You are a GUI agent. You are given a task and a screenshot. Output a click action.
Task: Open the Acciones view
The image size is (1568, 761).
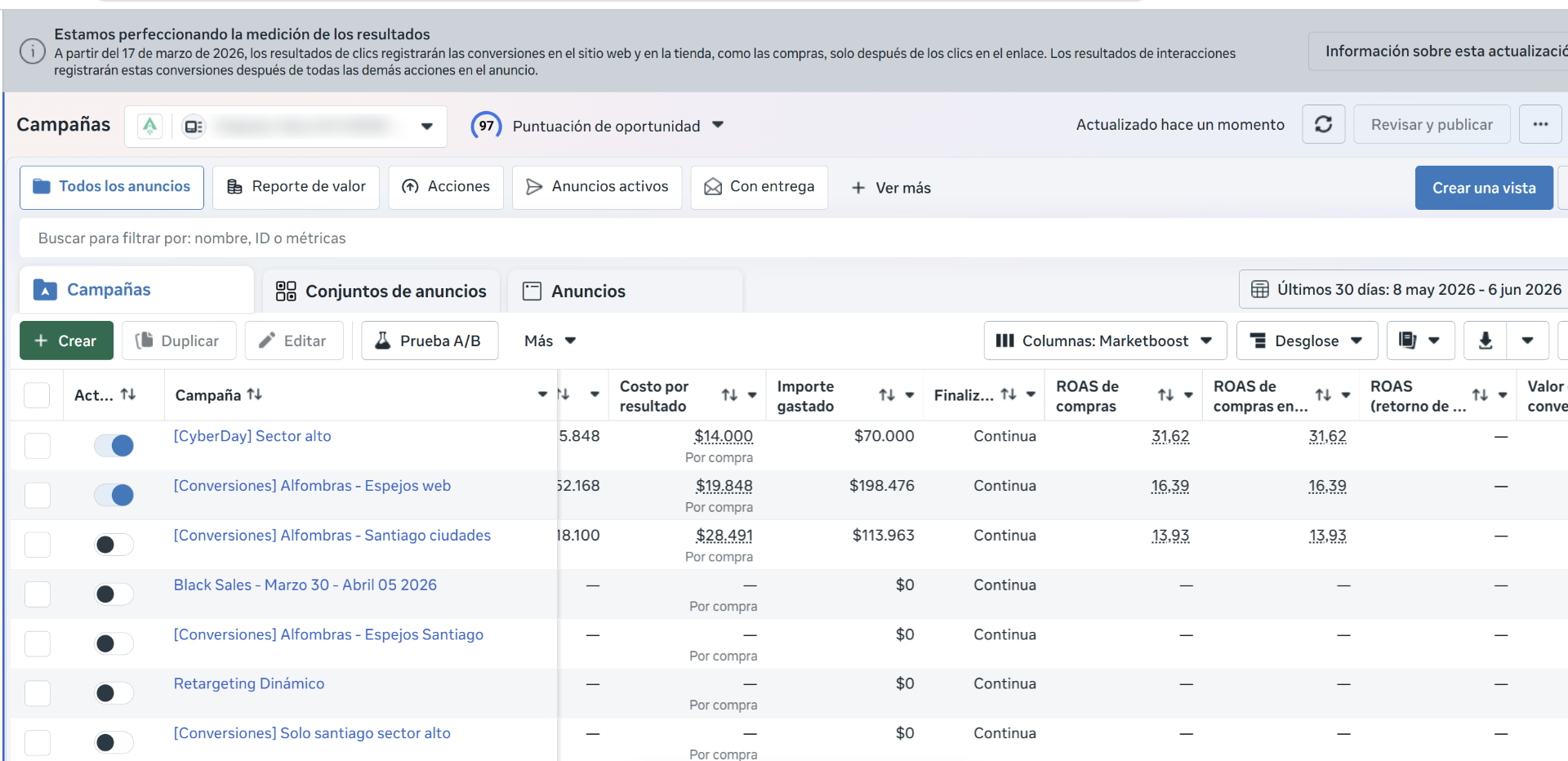pos(446,187)
